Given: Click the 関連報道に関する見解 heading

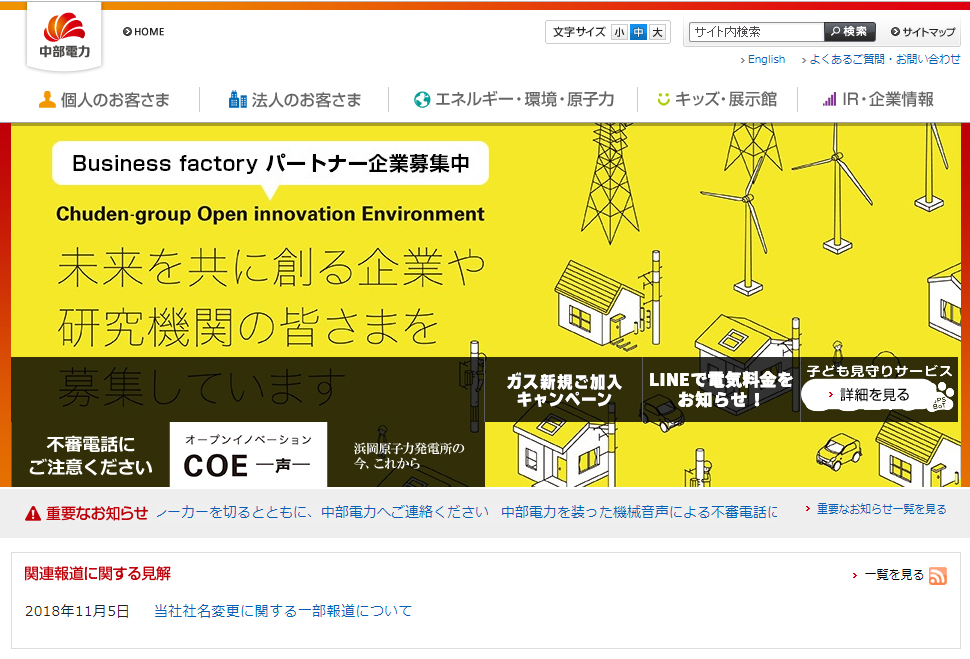Looking at the screenshot, I should click(98, 574).
